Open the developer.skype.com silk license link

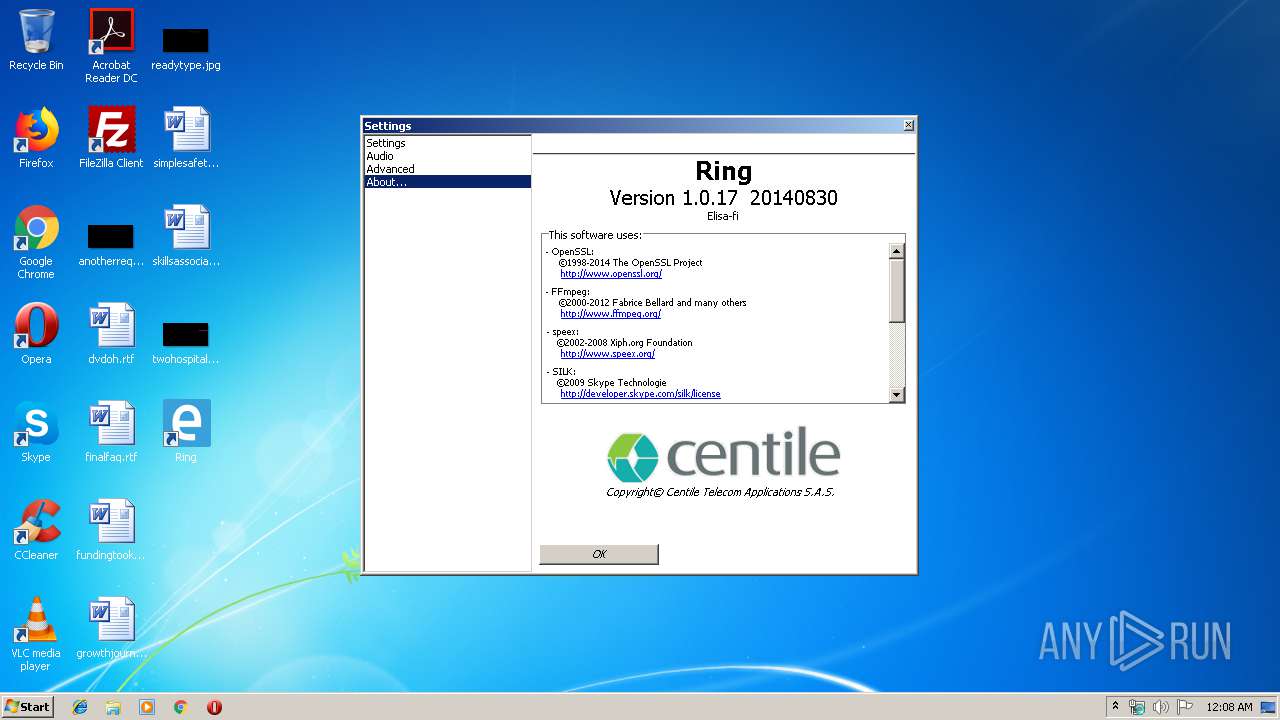640,394
